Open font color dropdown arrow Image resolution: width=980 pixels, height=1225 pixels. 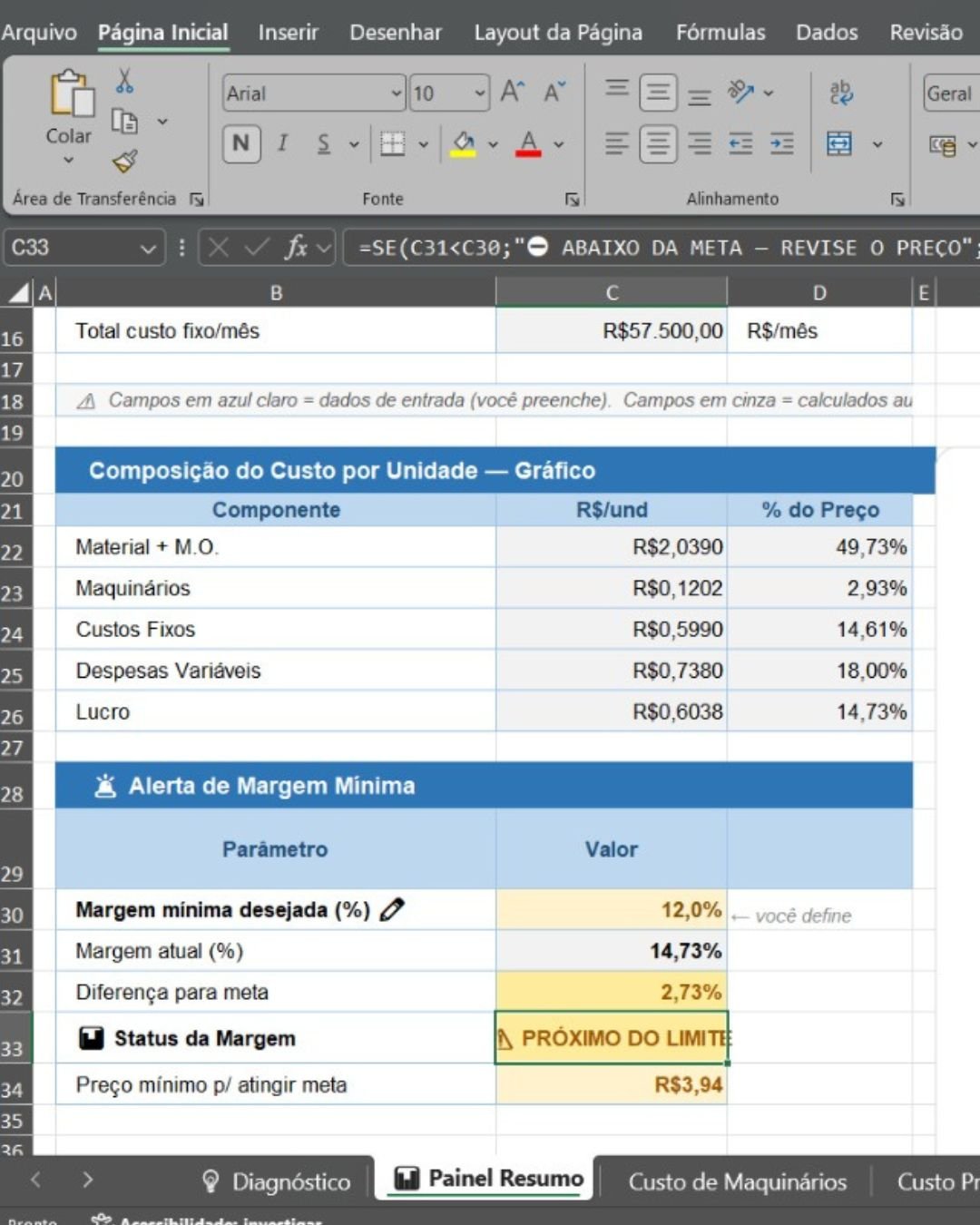coord(559,144)
